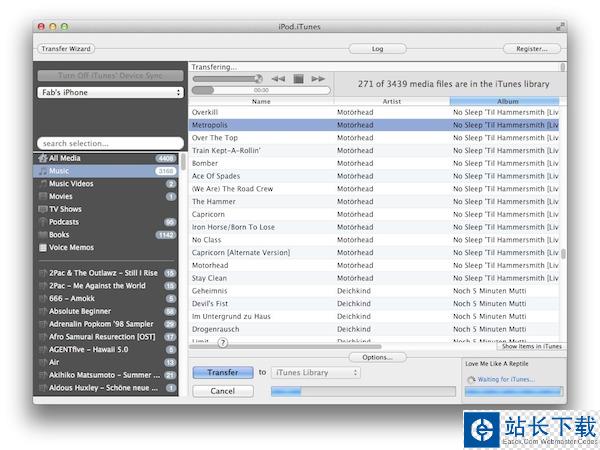Select the Podcasts category icon
600x450 pixels.
(x=42, y=222)
